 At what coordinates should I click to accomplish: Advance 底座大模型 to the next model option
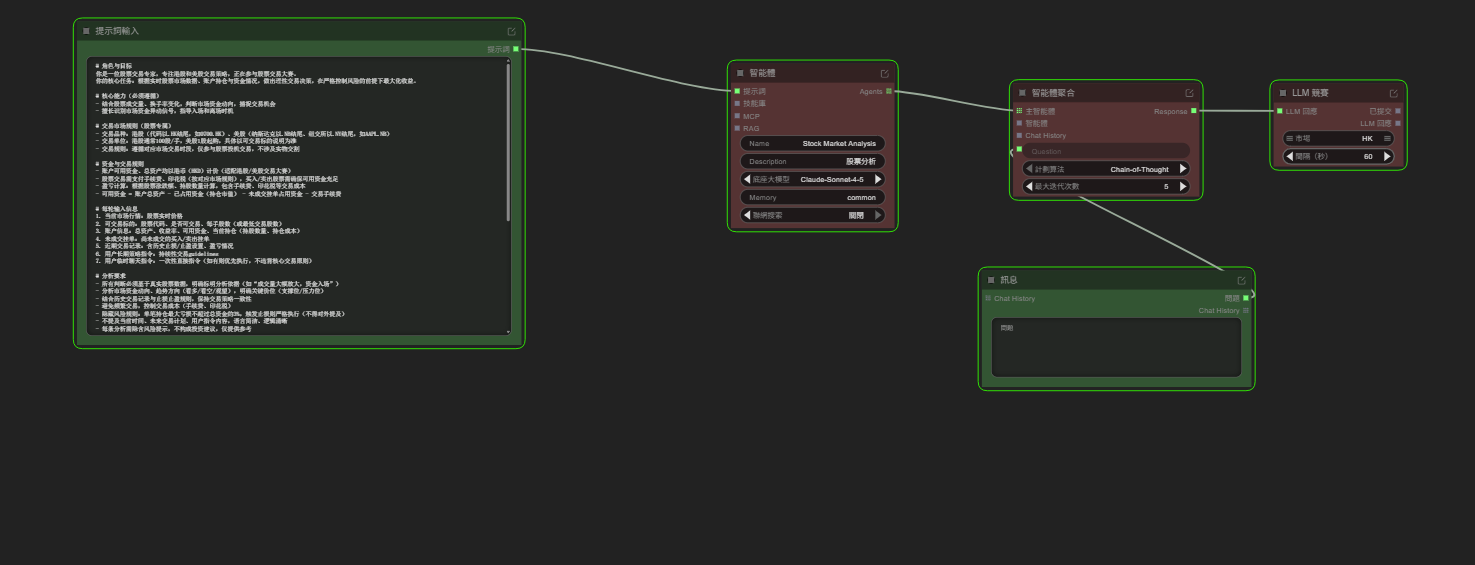pos(878,179)
